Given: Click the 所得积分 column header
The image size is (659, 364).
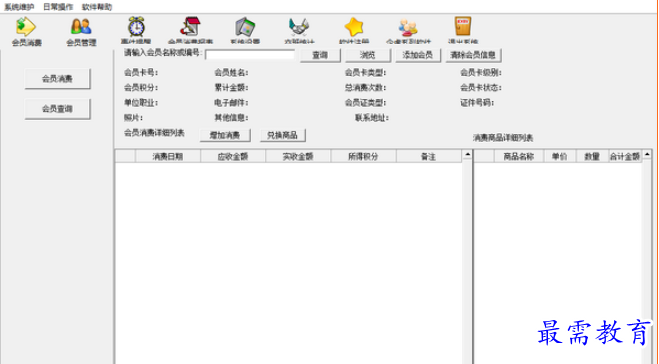Looking at the screenshot, I should coord(363,156).
